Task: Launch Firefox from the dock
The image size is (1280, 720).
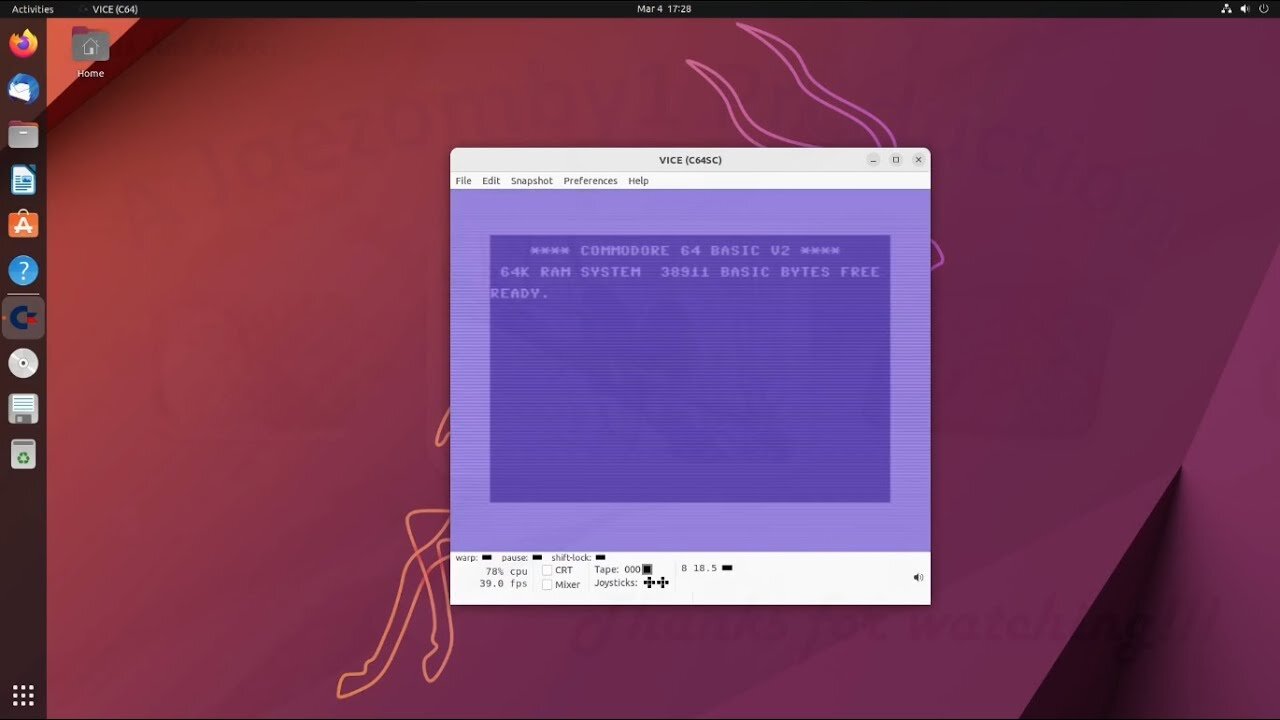Action: click(x=23, y=43)
